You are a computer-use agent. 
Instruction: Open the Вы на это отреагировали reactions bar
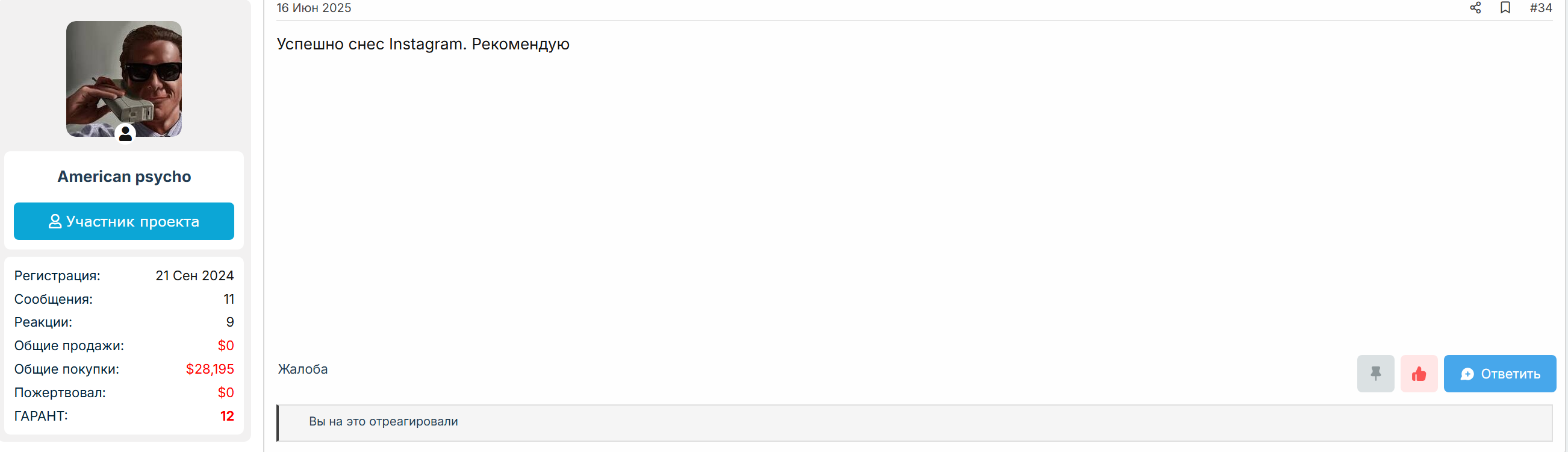pos(914,422)
